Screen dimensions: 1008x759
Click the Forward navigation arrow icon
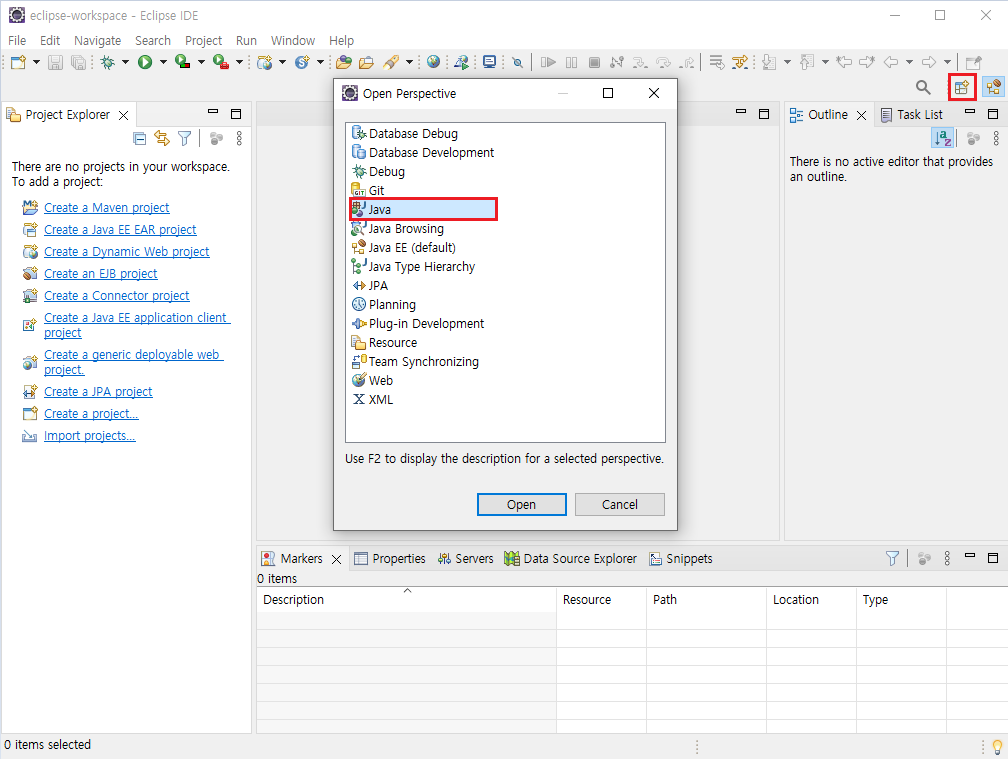pos(929,62)
